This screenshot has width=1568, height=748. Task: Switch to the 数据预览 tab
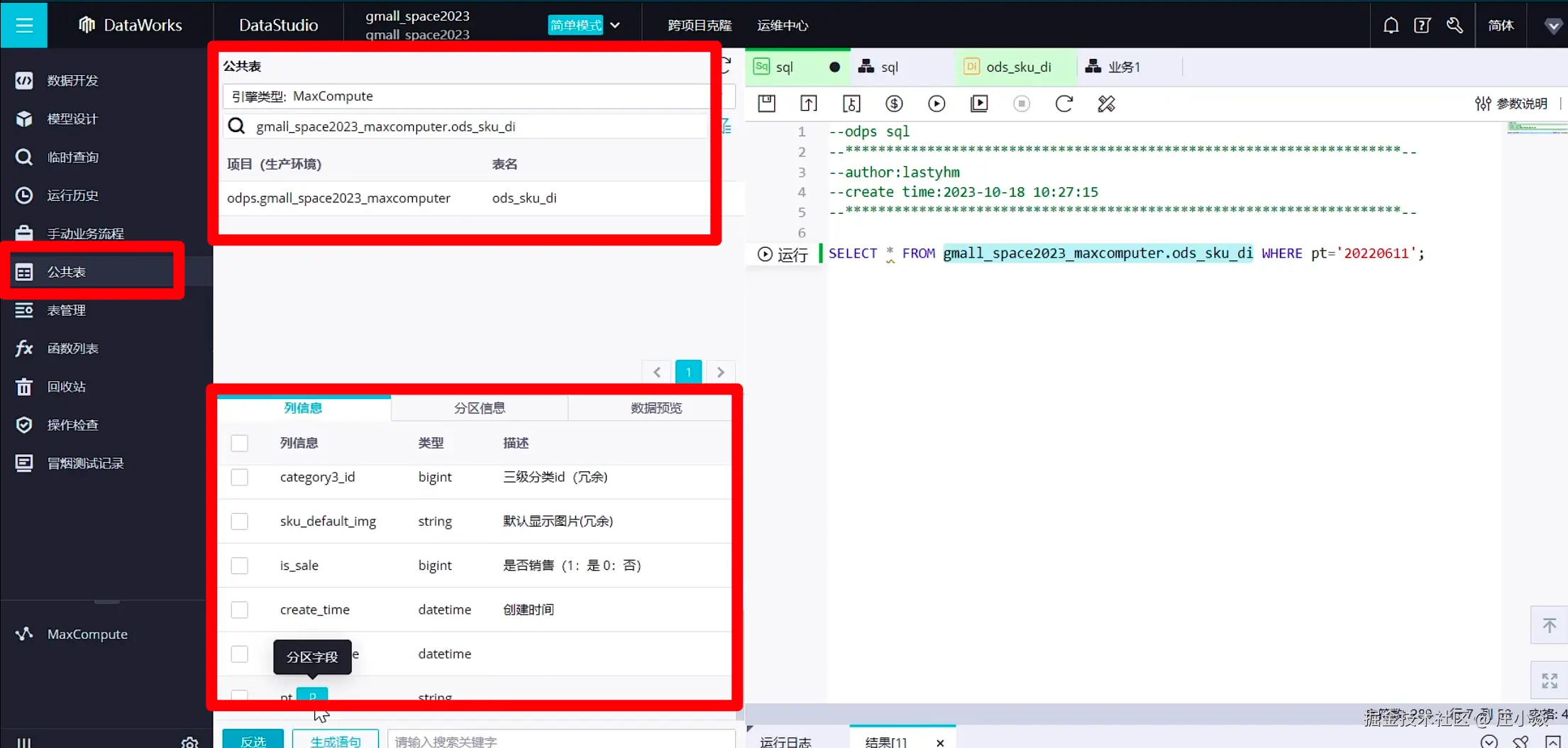[656, 408]
